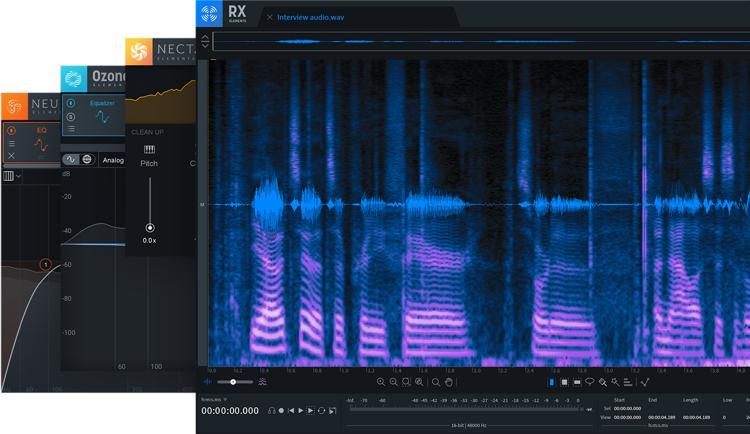This screenshot has height=434, width=750.
Task: Click the zoom in magnifier icon
Action: tap(381, 382)
